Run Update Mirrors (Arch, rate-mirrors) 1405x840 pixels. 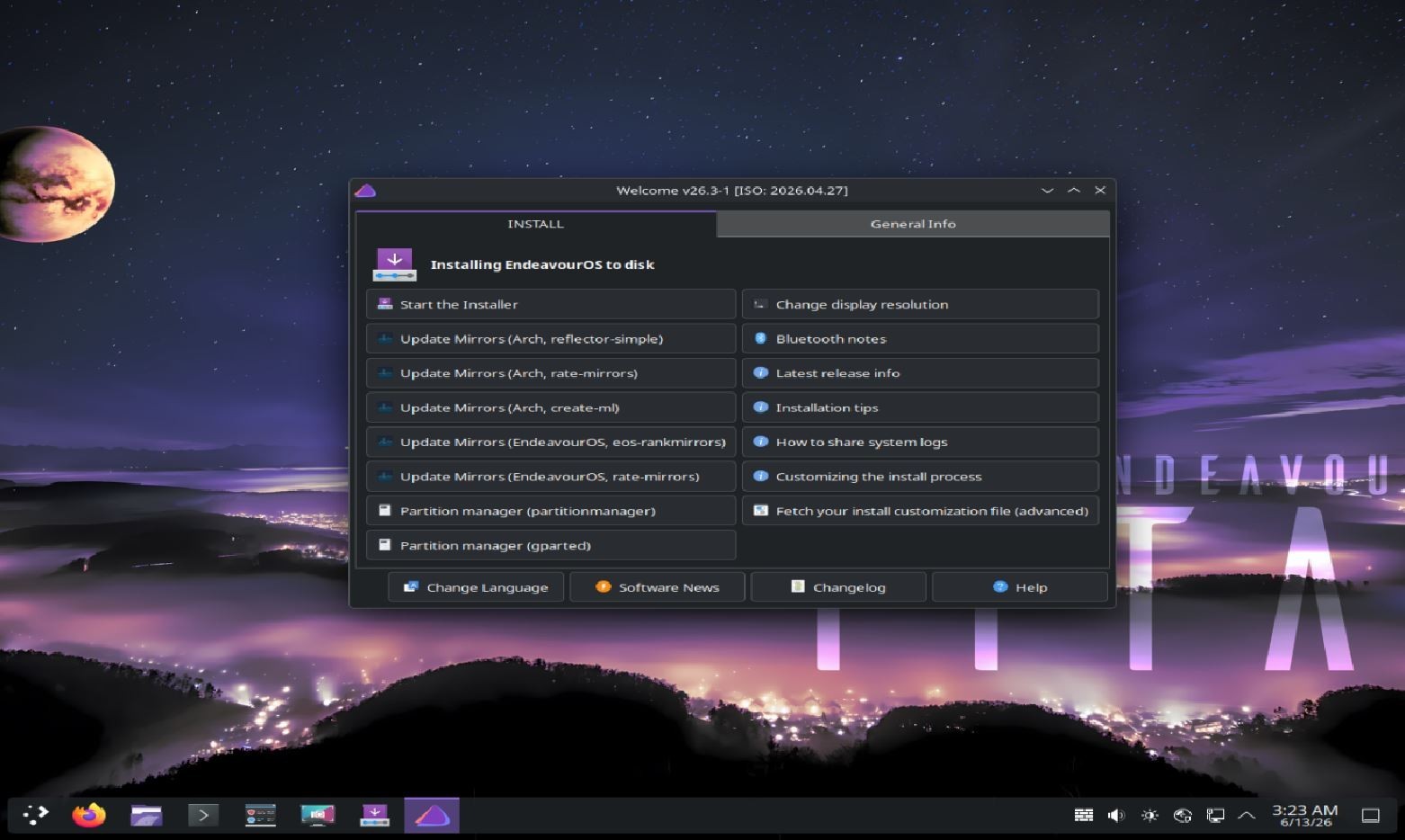(x=551, y=373)
